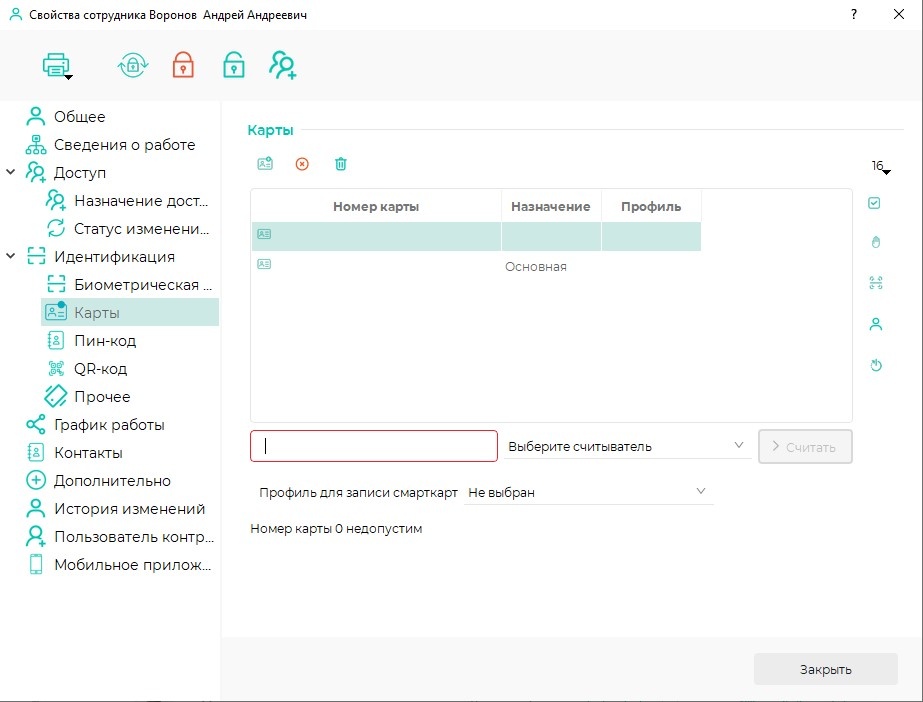Open the Биометрическая identification item
923x702 pixels.
(143, 285)
